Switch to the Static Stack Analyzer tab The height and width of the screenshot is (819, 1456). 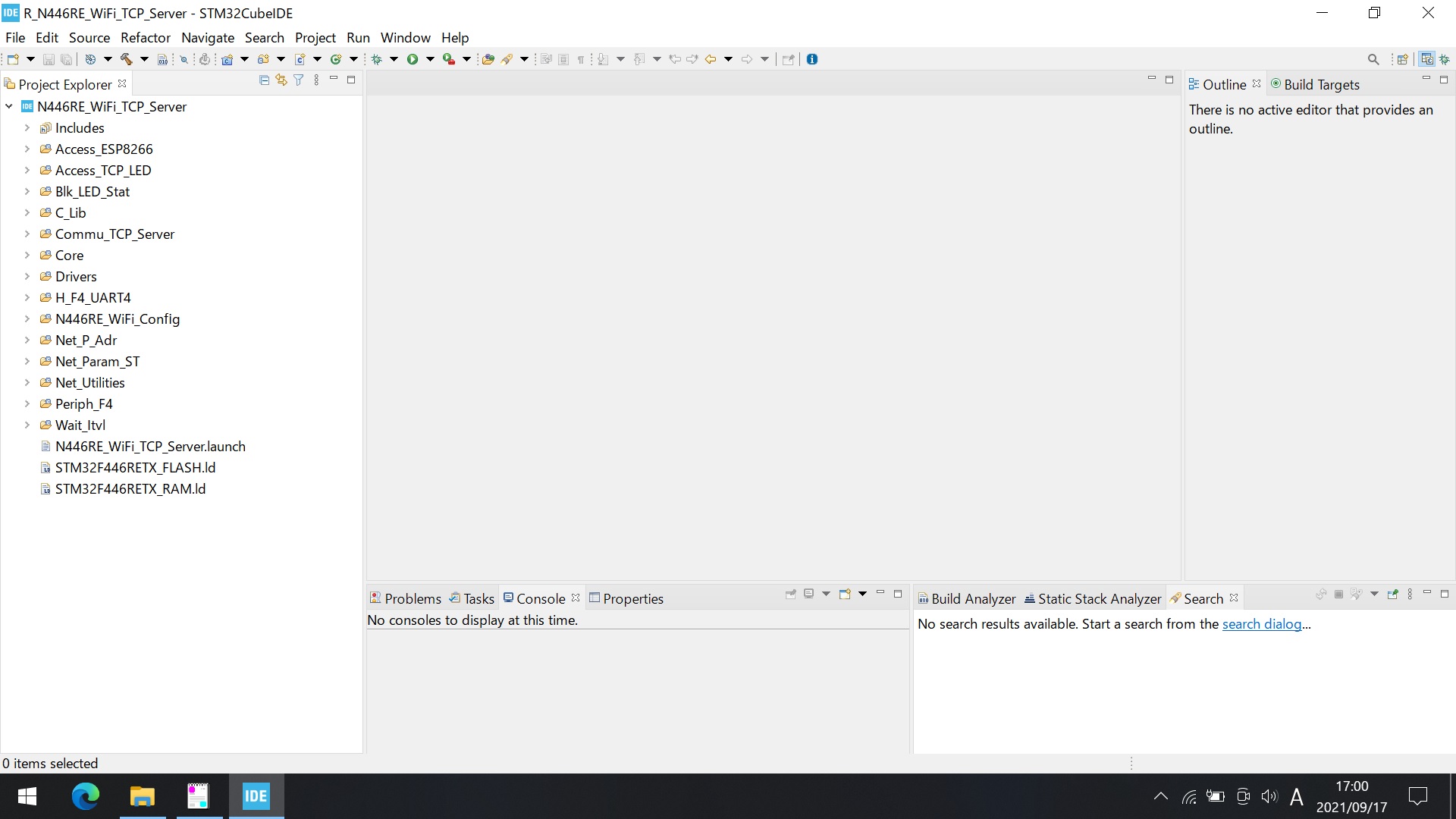[1093, 598]
